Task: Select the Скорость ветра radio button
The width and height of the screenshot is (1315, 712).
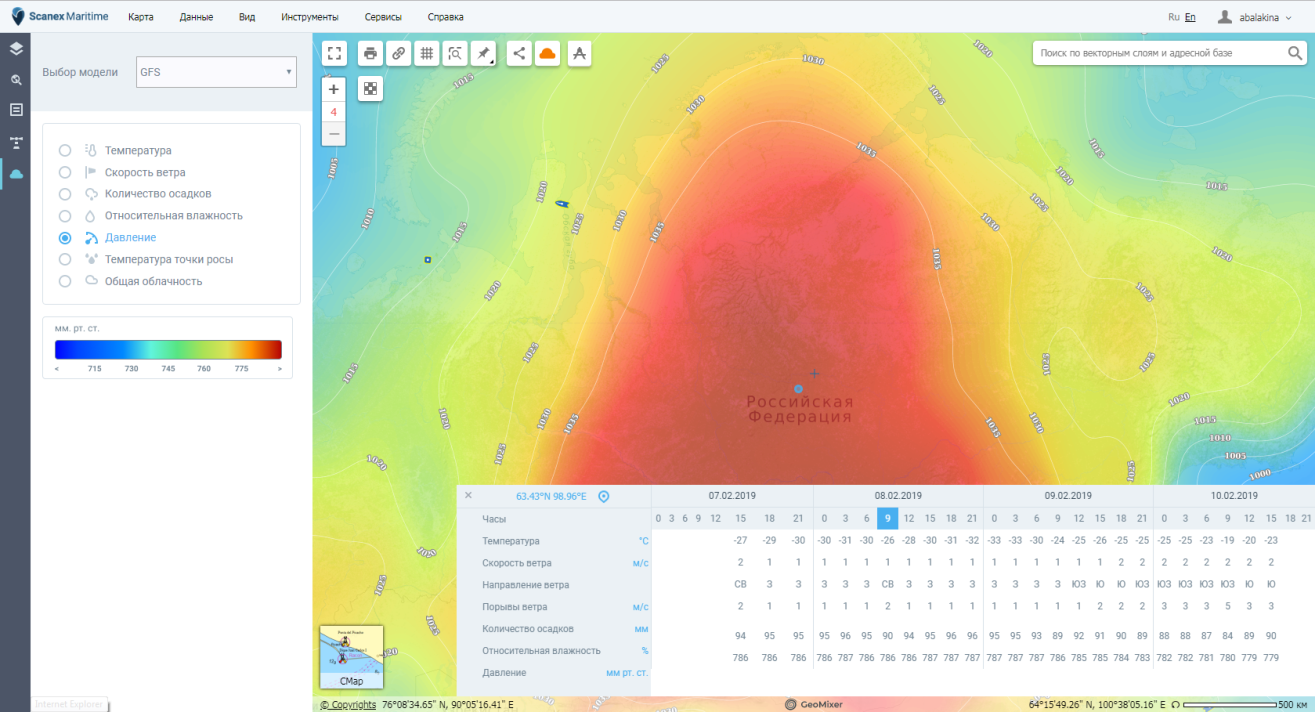Action: 65,172
